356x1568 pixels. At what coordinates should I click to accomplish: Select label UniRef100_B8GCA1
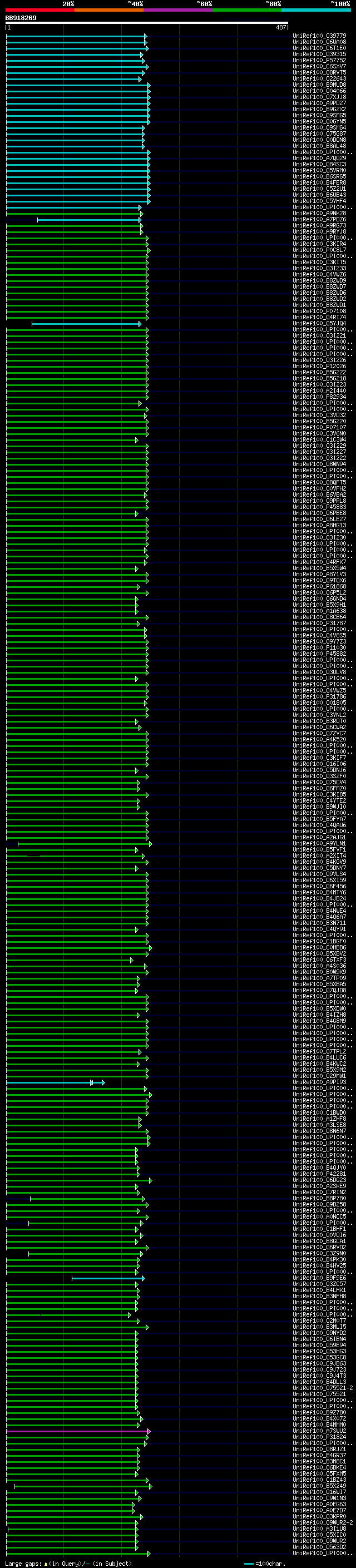click(x=319, y=1240)
